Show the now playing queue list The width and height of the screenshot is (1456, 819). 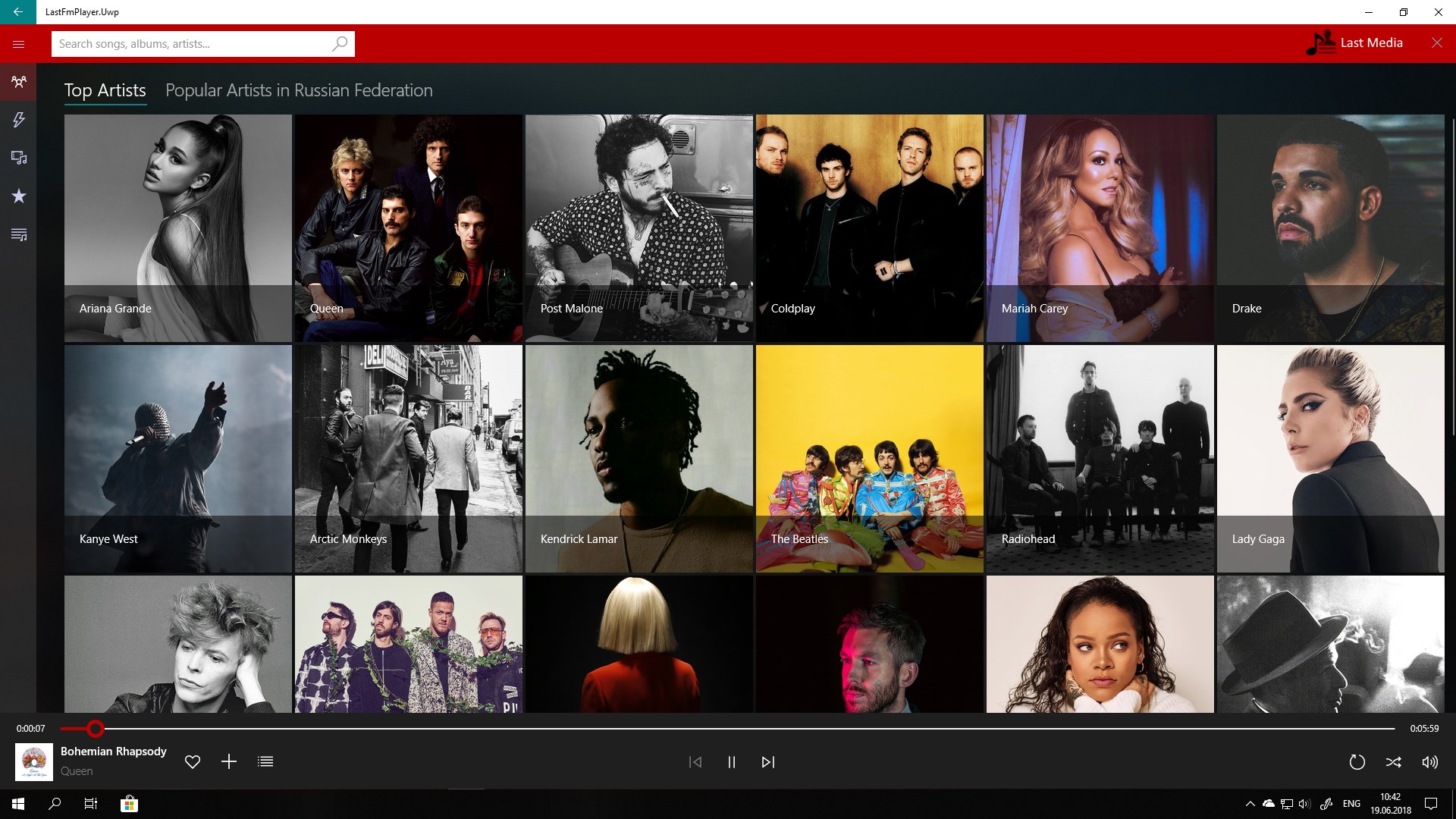tap(265, 762)
